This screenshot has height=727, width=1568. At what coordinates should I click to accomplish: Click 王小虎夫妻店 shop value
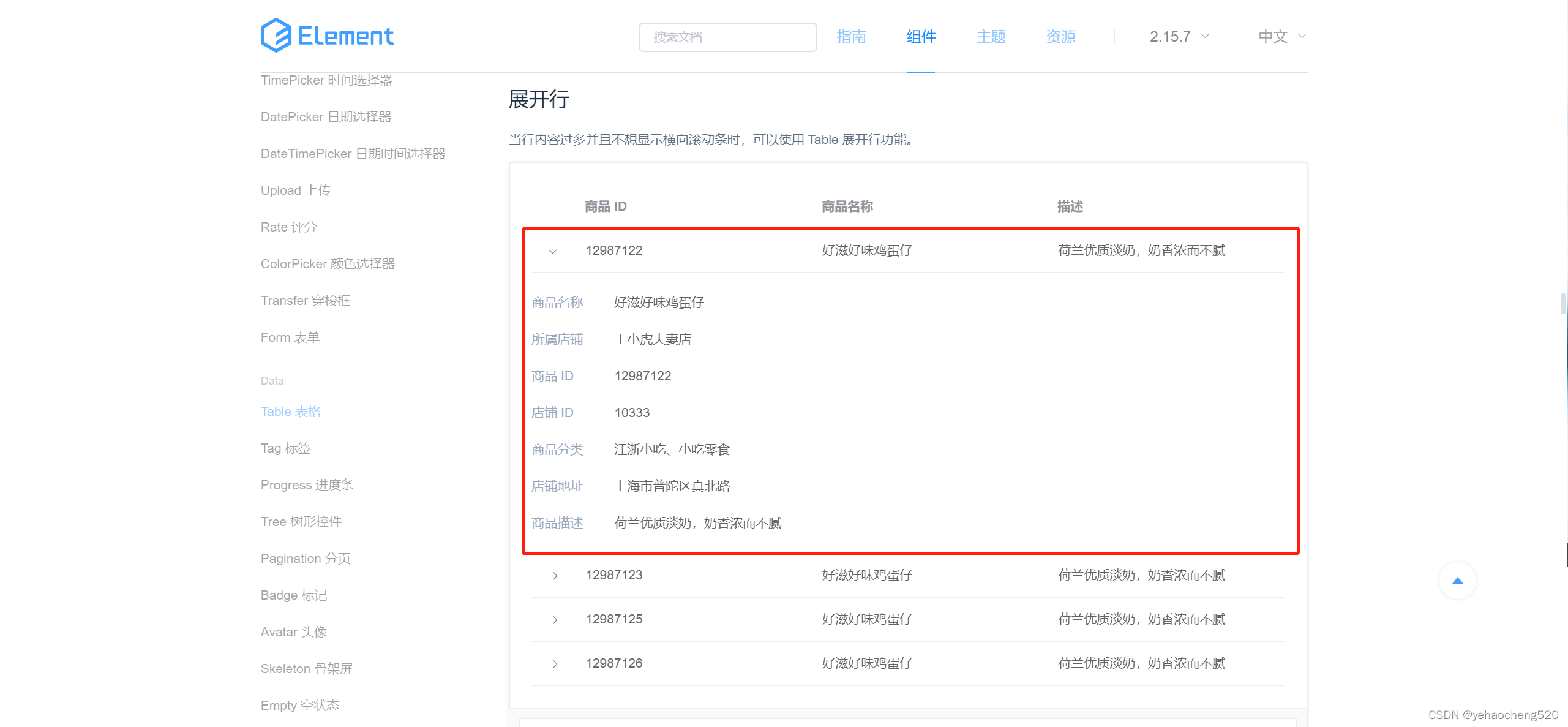click(653, 339)
